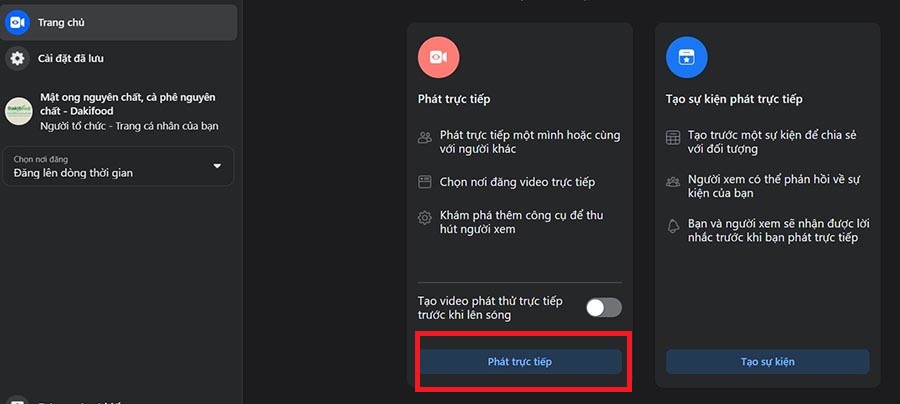Click the red Phát trực tiếp camera icon
The height and width of the screenshot is (404, 900).
[x=439, y=57]
